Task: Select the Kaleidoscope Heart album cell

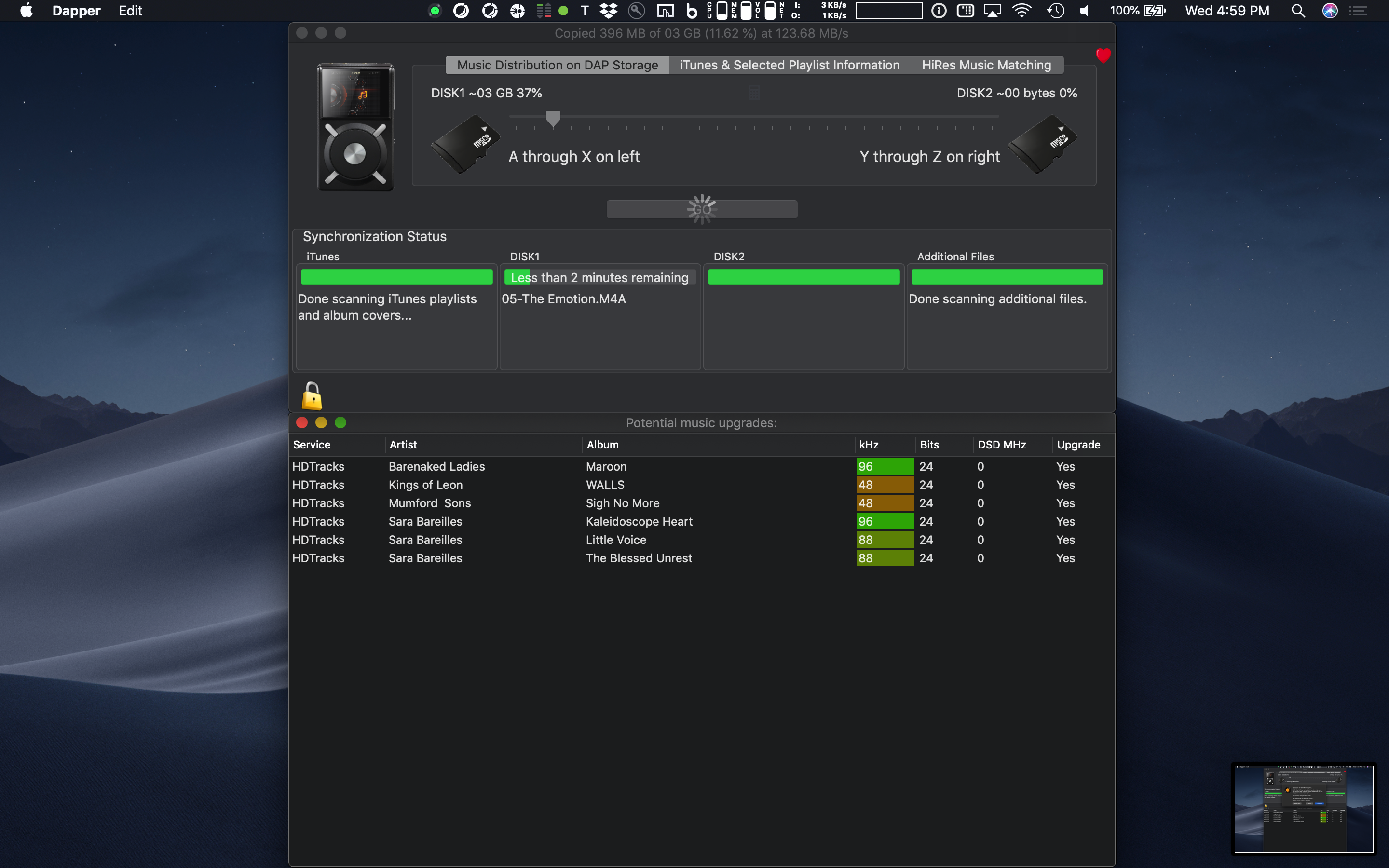Action: click(x=639, y=521)
